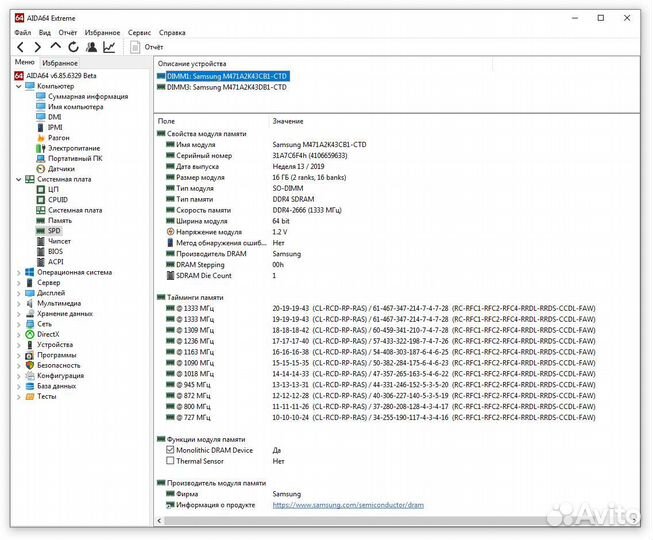This screenshot has width=653, height=540.
Task: Click the Датчики sensor icon
Action: click(40, 169)
